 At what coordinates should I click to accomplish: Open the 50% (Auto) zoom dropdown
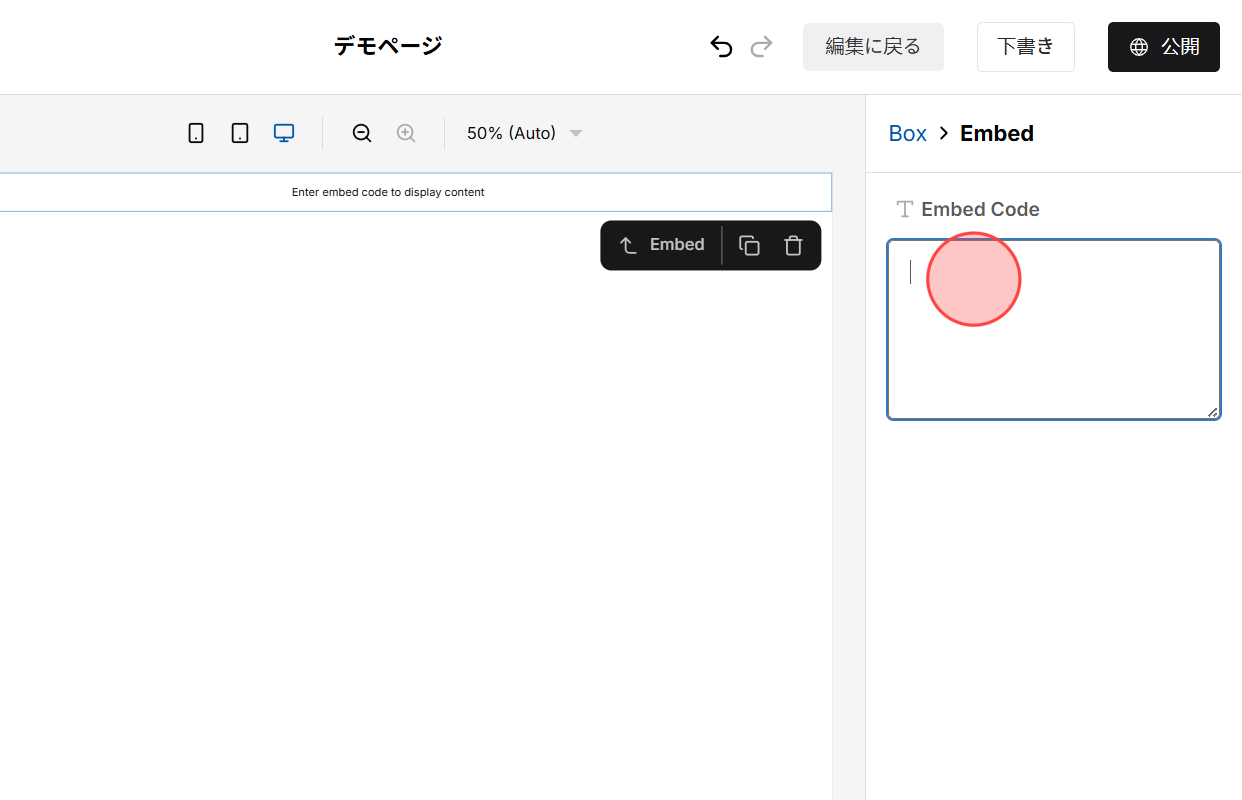click(511, 132)
